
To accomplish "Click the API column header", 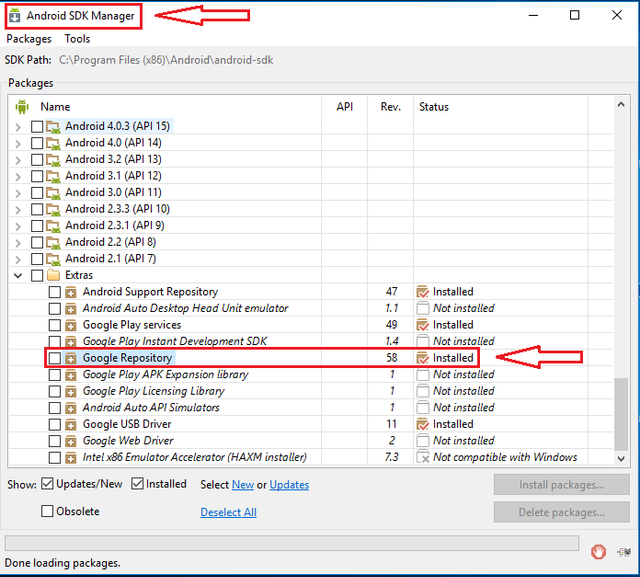I will pos(344,107).
